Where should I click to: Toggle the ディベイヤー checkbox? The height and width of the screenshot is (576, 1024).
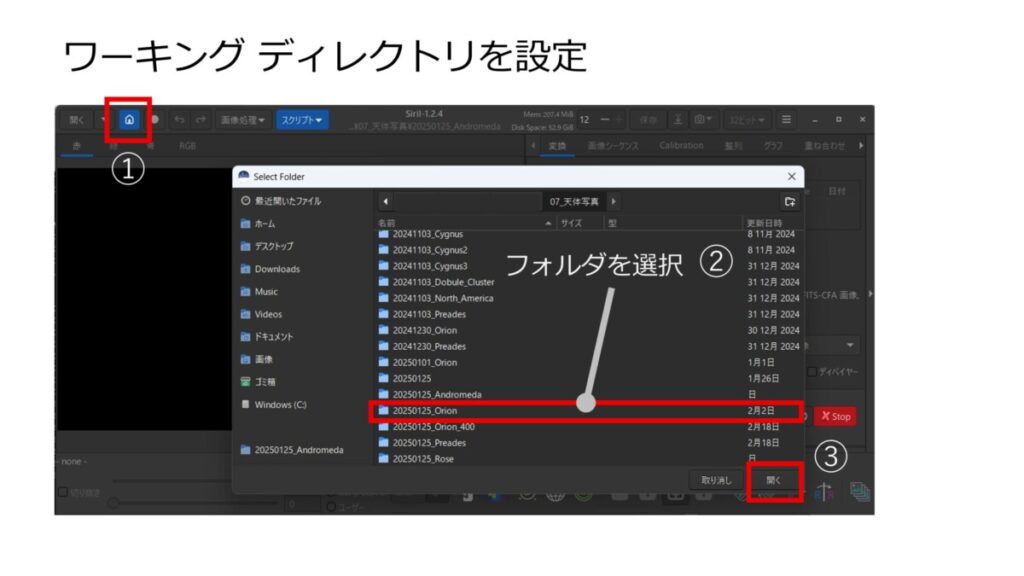coord(812,372)
